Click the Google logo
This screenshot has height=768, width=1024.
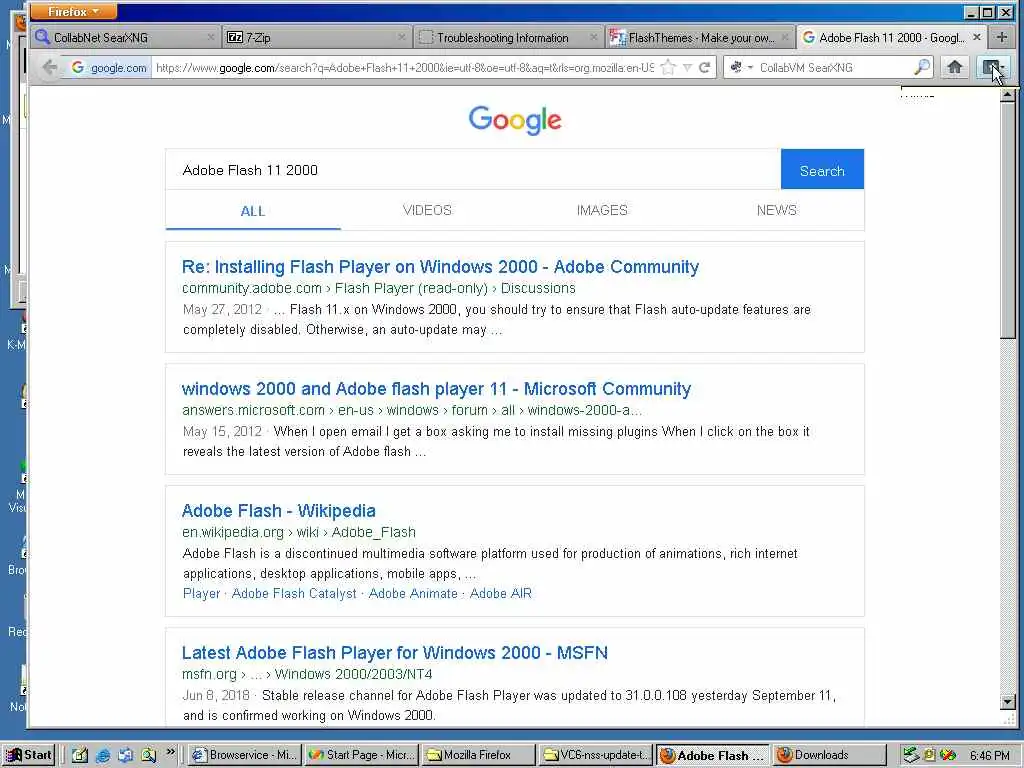point(515,120)
